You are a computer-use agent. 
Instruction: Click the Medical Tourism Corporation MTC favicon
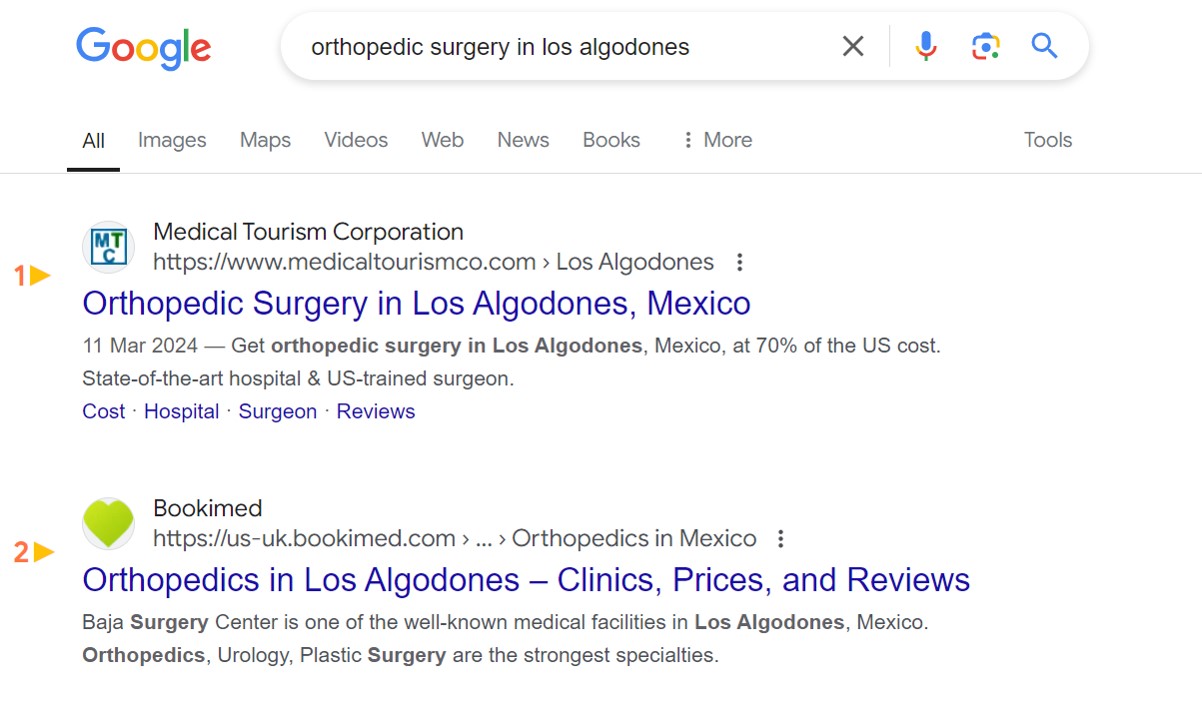108,247
